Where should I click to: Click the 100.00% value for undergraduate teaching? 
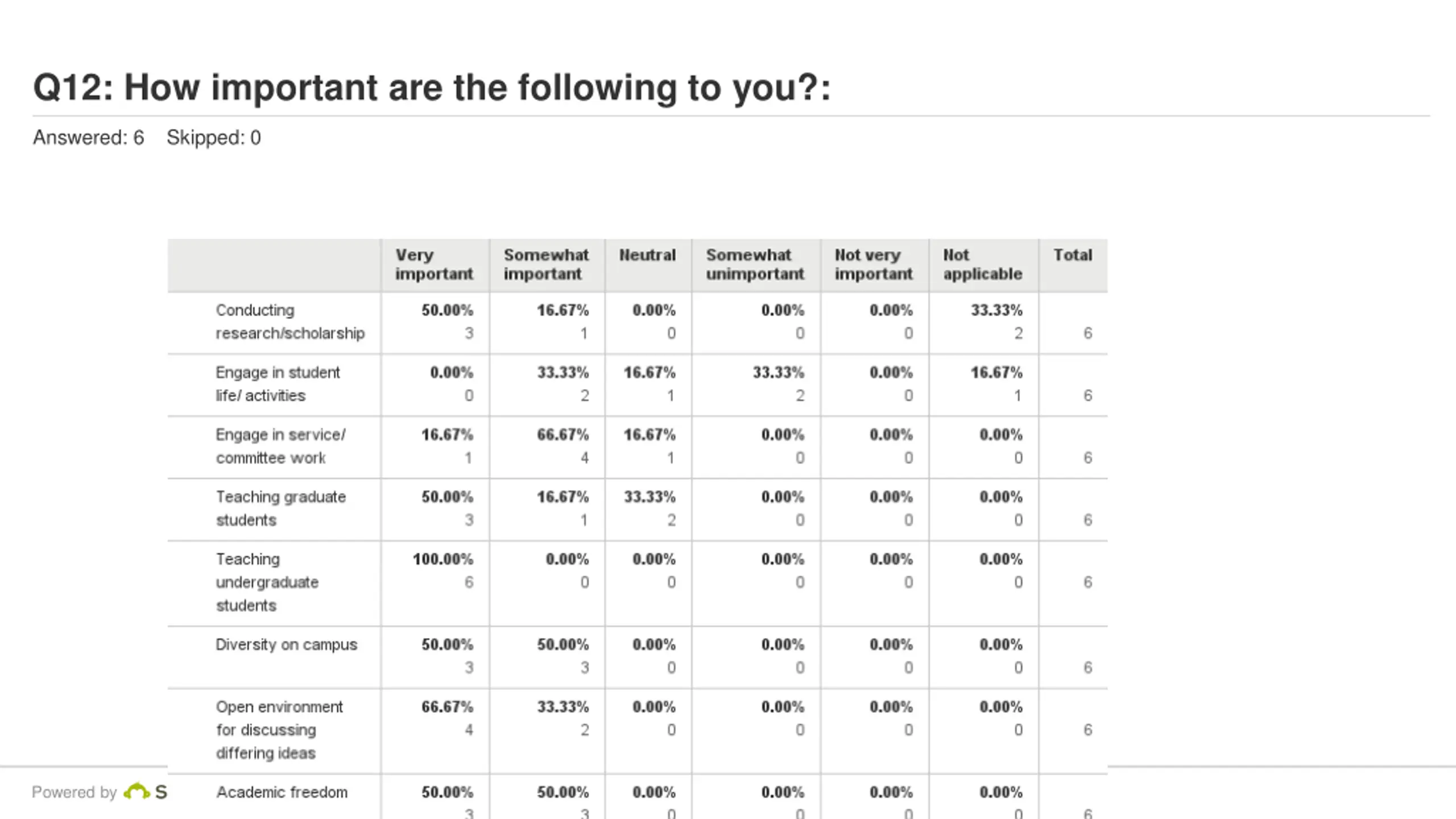click(x=442, y=559)
